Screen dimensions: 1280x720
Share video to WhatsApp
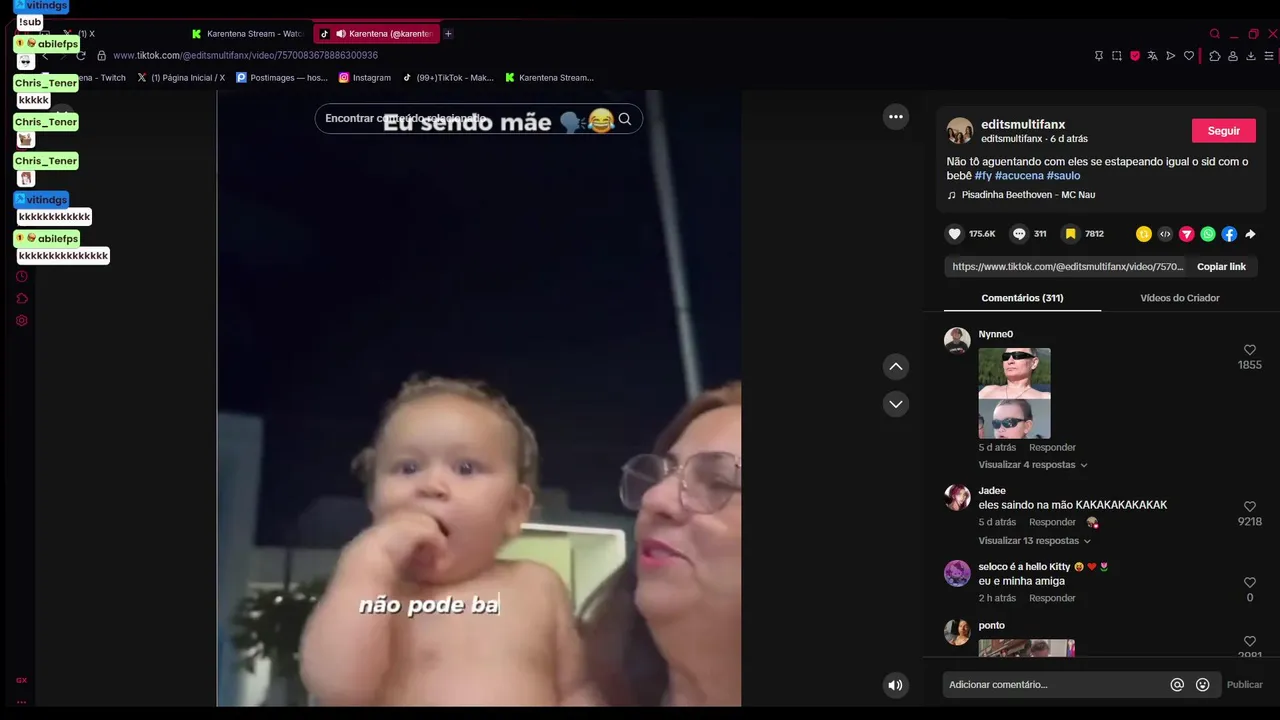coord(1208,234)
